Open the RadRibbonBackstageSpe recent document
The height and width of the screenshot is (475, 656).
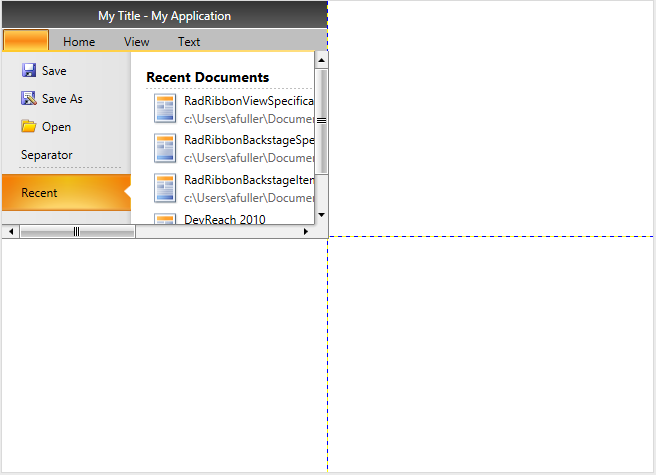249,140
